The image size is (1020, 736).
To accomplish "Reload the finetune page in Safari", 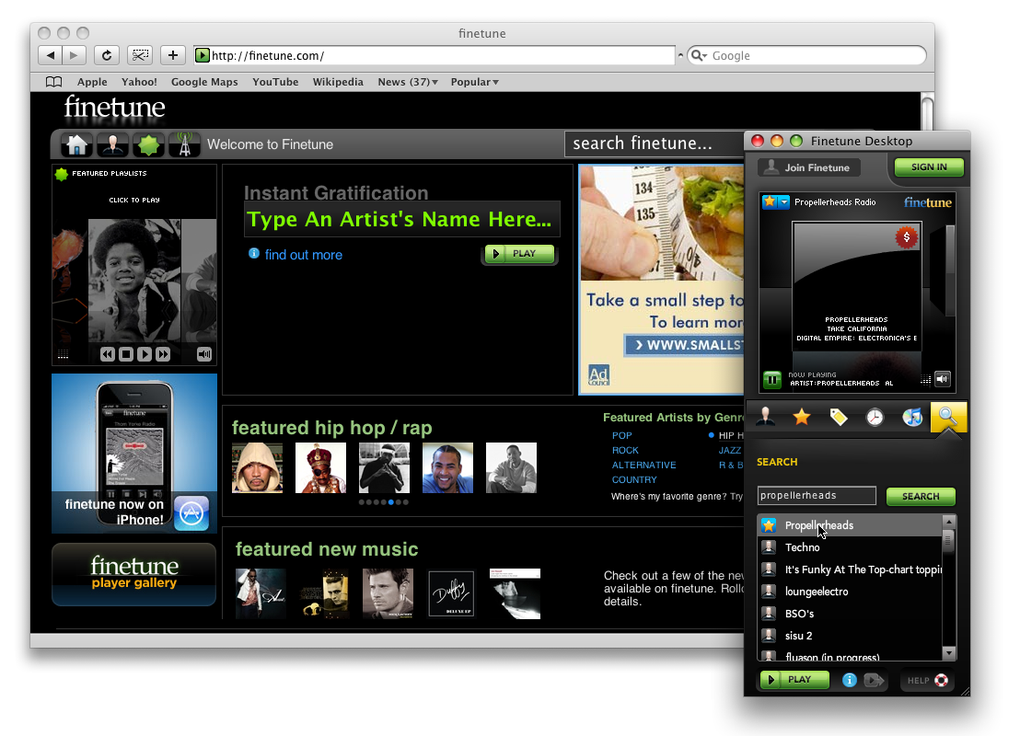I will tap(107, 55).
